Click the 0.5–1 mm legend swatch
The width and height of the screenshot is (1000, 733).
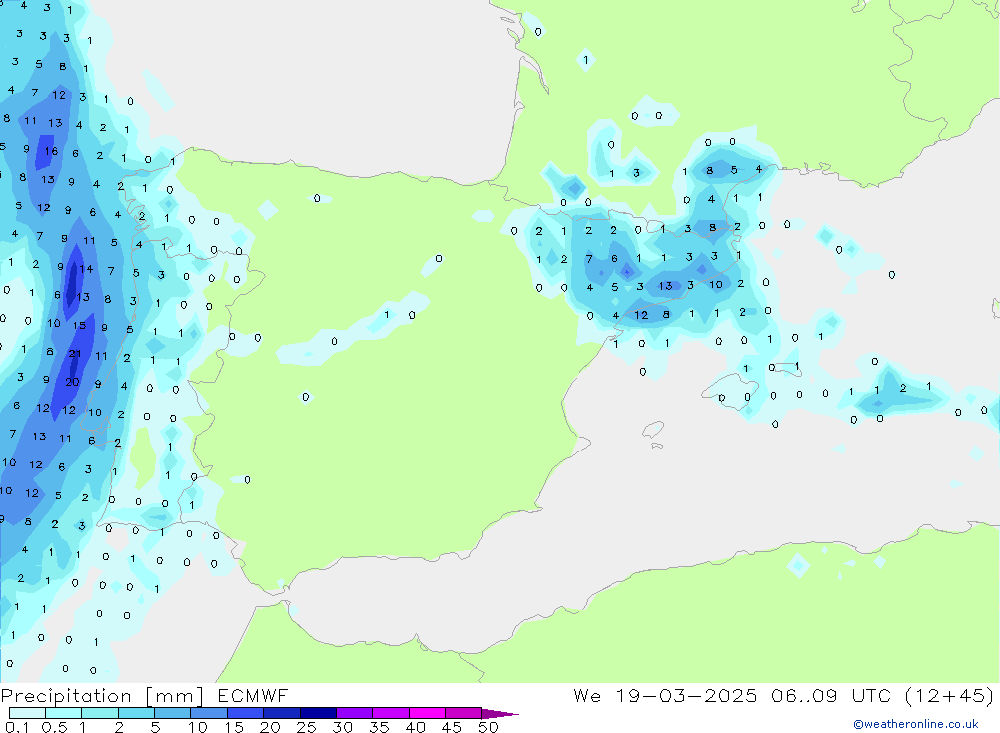pyautogui.click(x=64, y=713)
